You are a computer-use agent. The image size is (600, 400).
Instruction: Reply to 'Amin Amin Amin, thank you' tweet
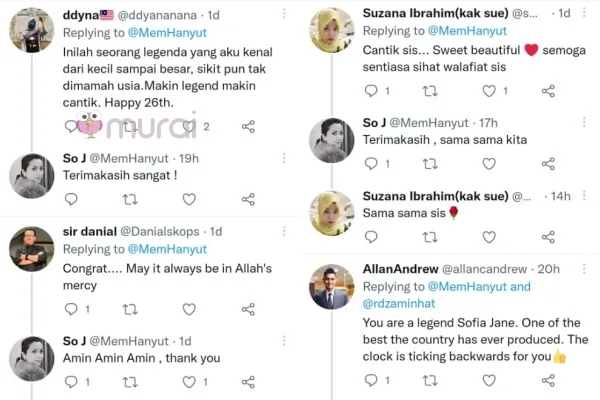72,383
